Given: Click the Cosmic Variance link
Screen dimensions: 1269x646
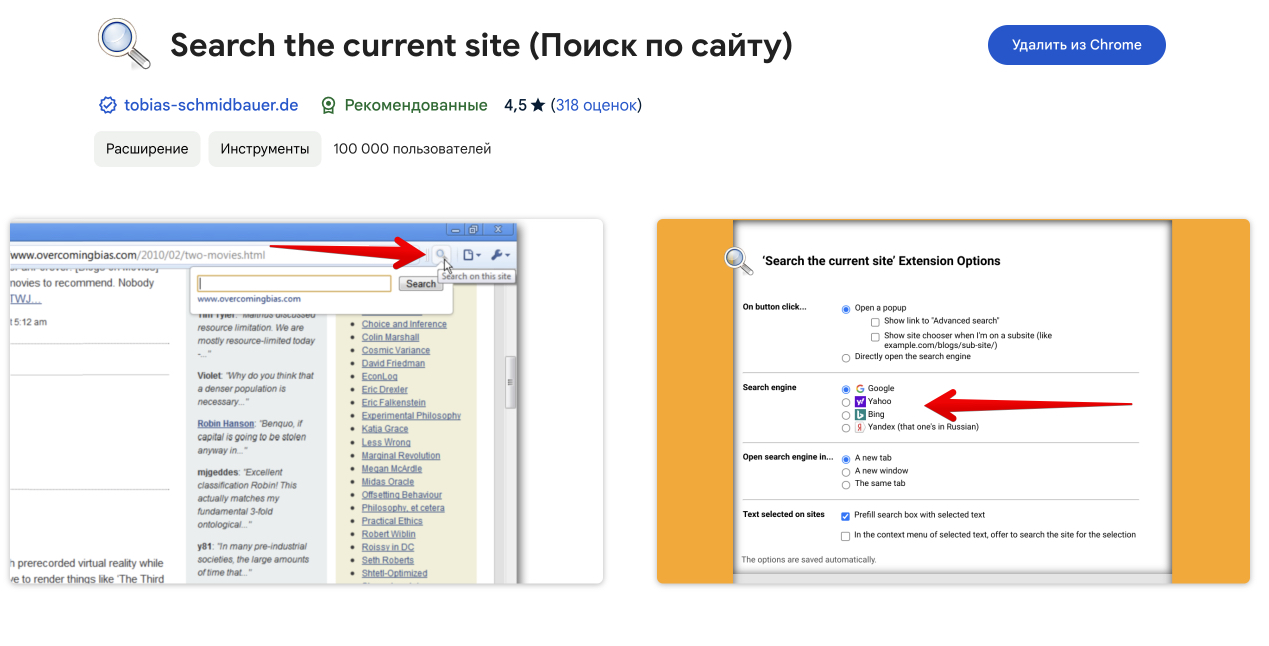Looking at the screenshot, I should point(396,350).
